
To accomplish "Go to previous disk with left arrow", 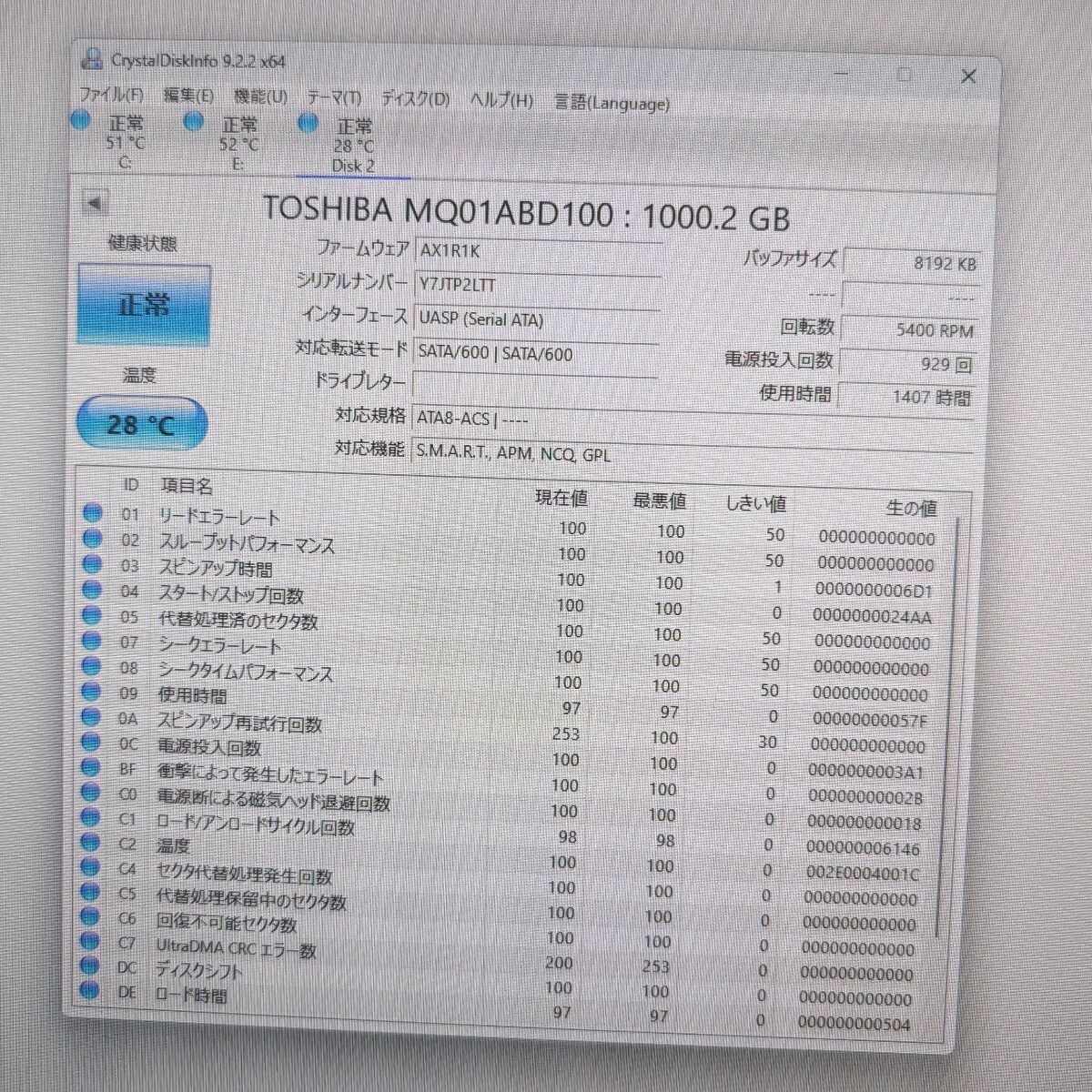I will tap(95, 202).
